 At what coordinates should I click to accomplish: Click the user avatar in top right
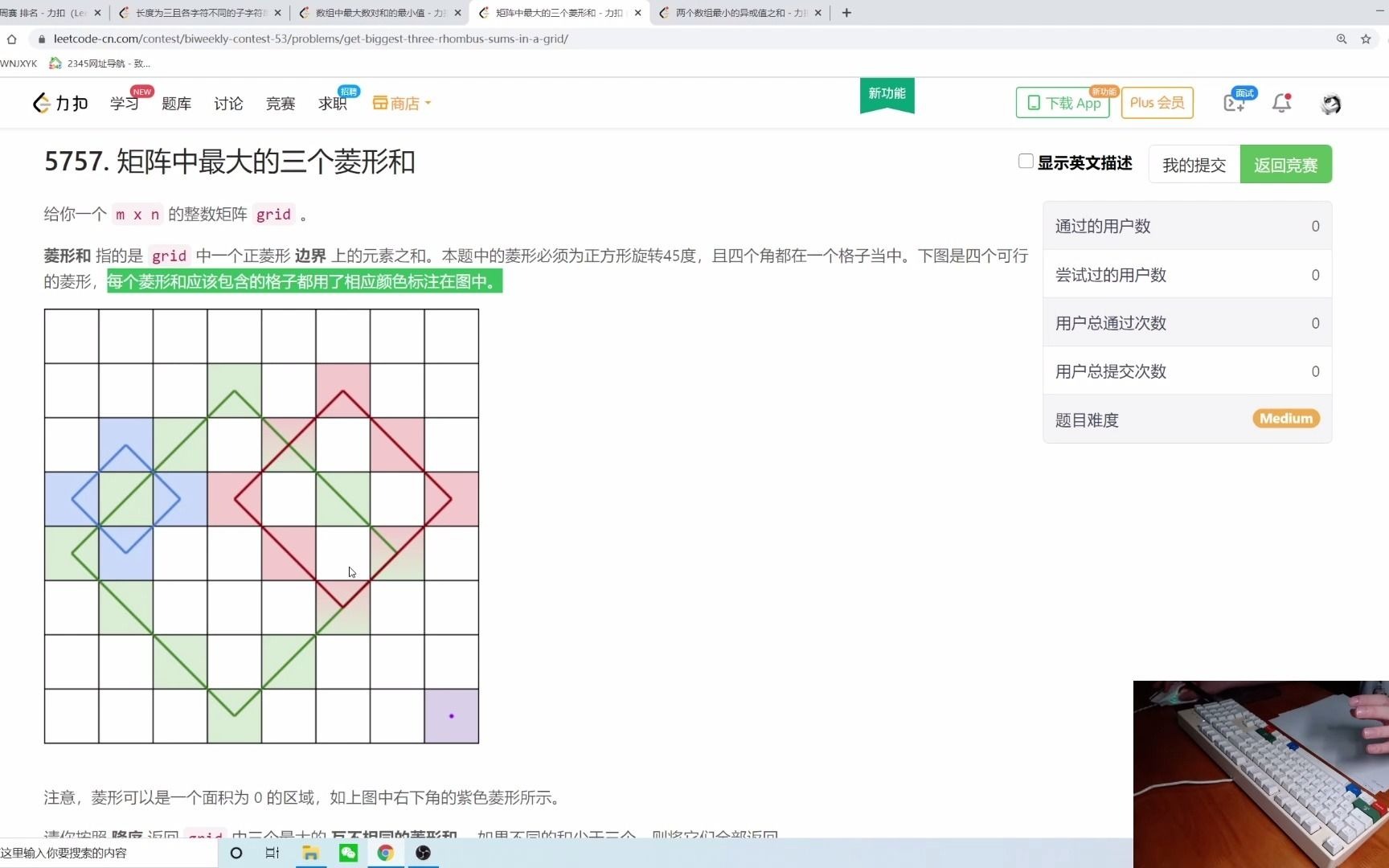tap(1330, 103)
